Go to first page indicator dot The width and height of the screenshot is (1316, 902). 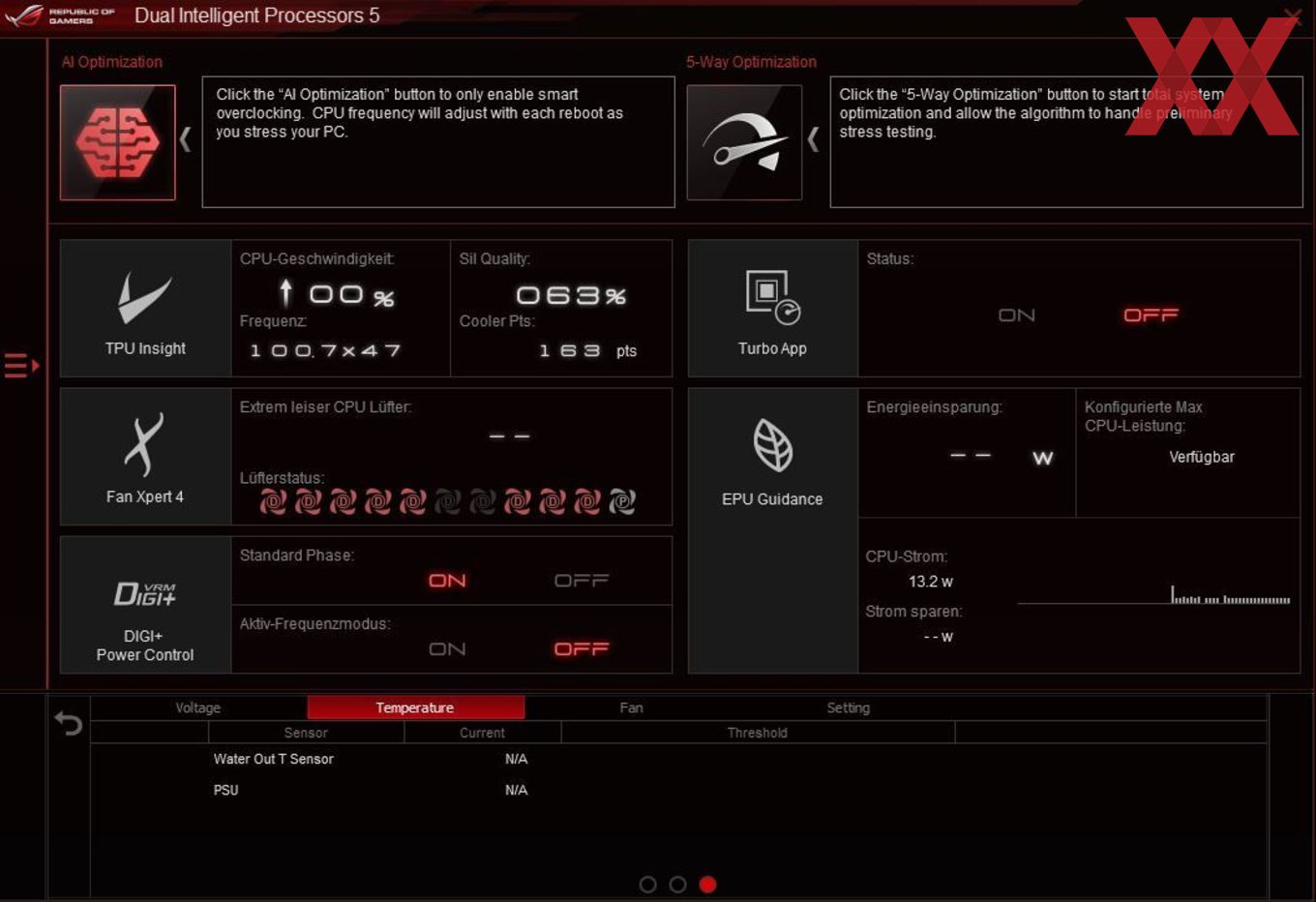pyautogui.click(x=648, y=885)
